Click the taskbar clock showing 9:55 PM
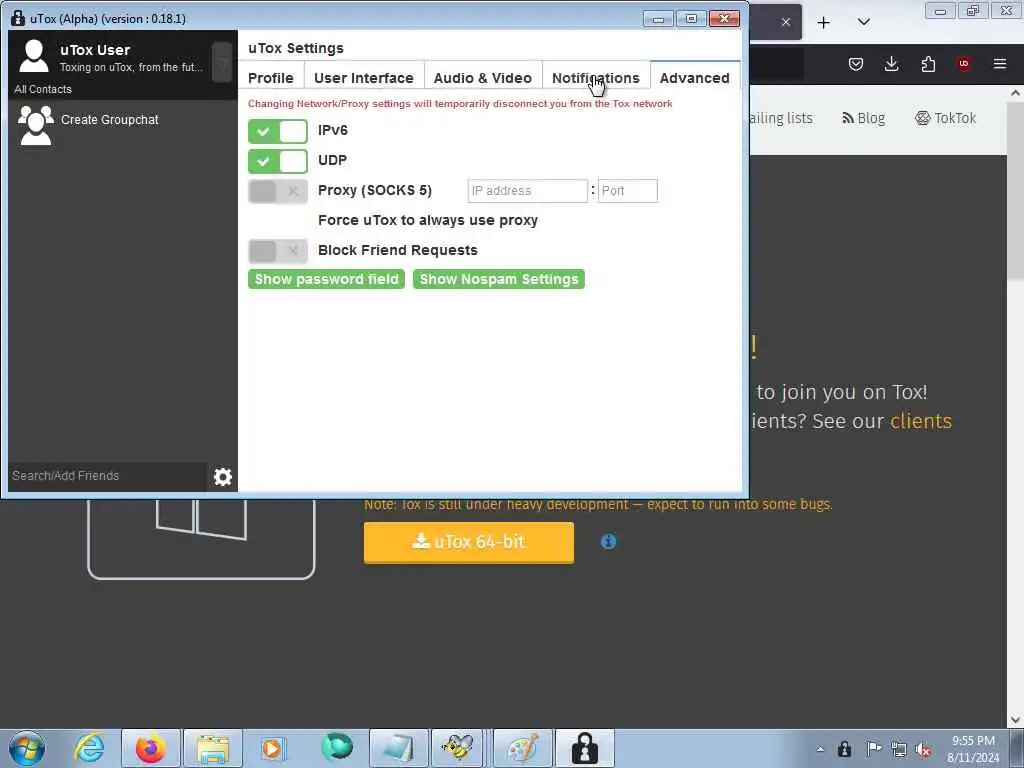1024x768 pixels. (x=973, y=749)
